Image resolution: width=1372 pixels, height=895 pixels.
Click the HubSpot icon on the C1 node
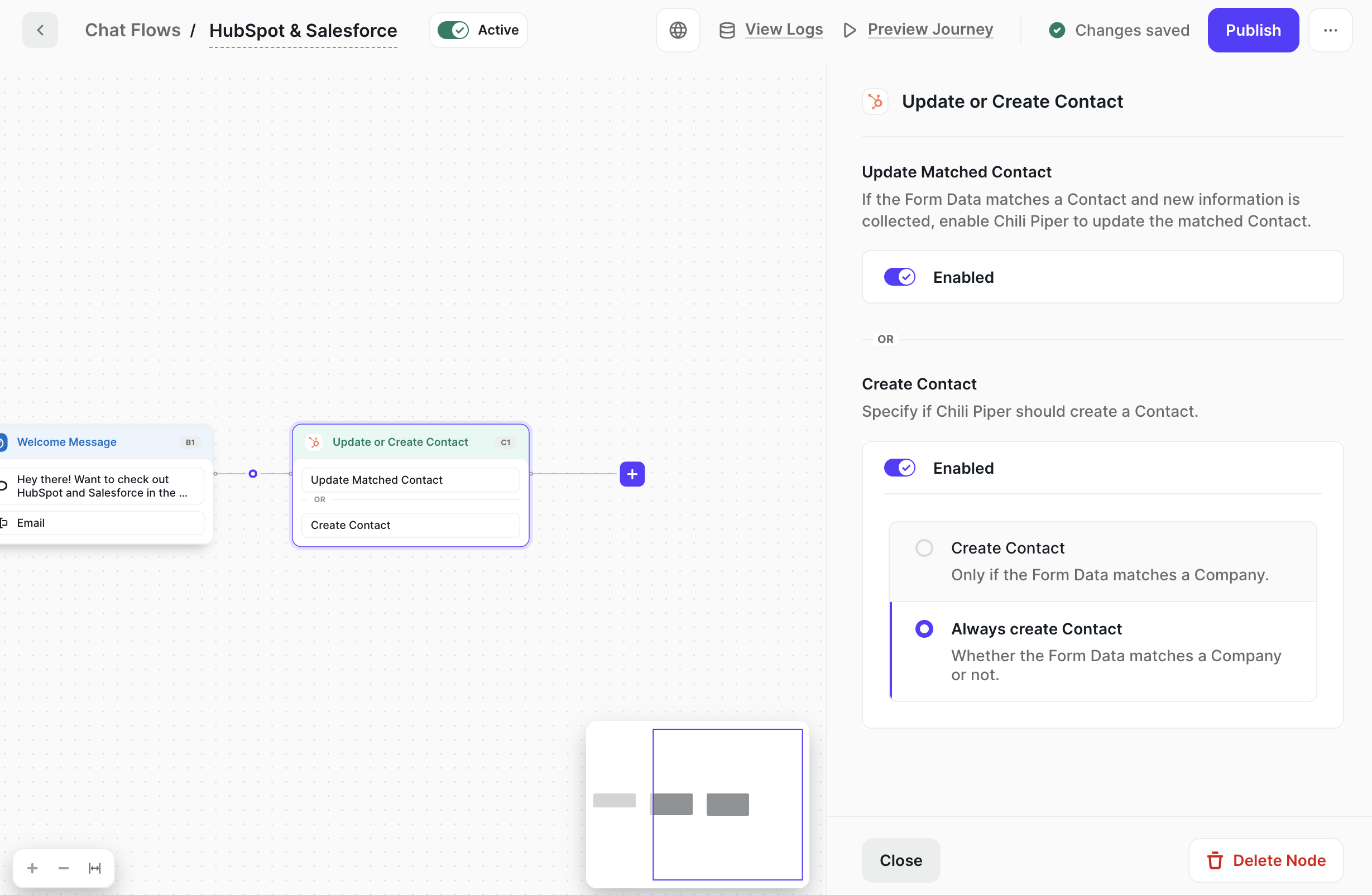pyautogui.click(x=314, y=442)
